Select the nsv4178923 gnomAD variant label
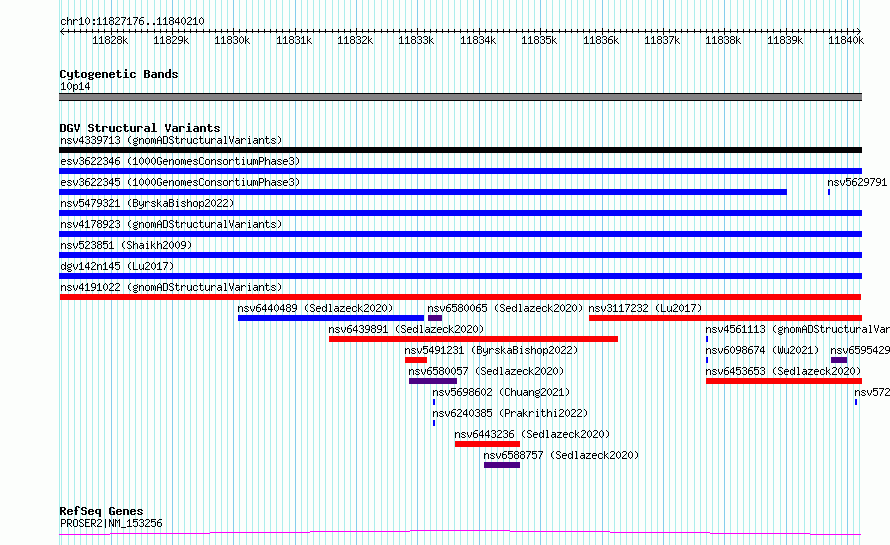890x545 pixels. (x=171, y=224)
